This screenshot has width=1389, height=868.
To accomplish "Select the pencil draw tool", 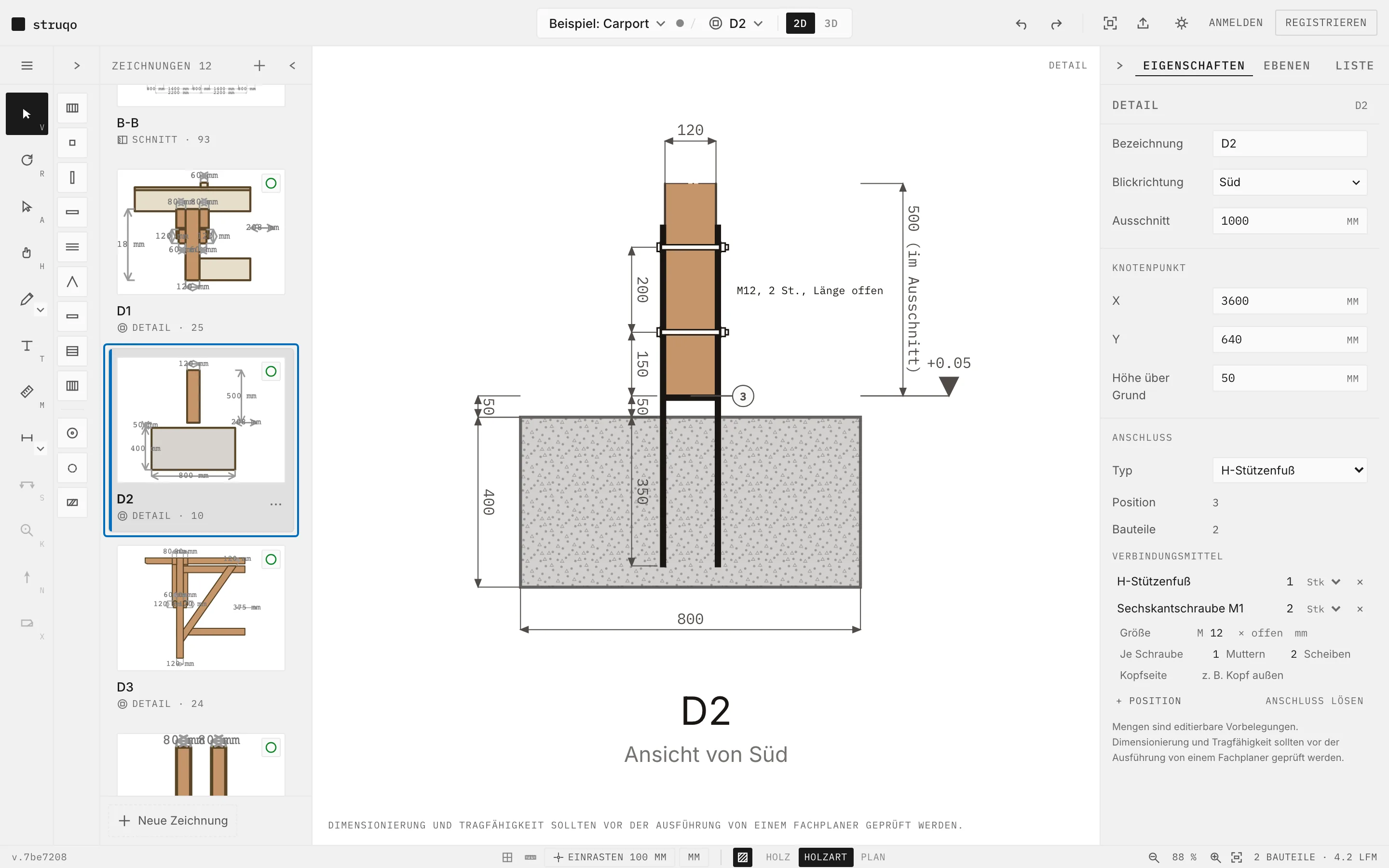I will click(27, 299).
